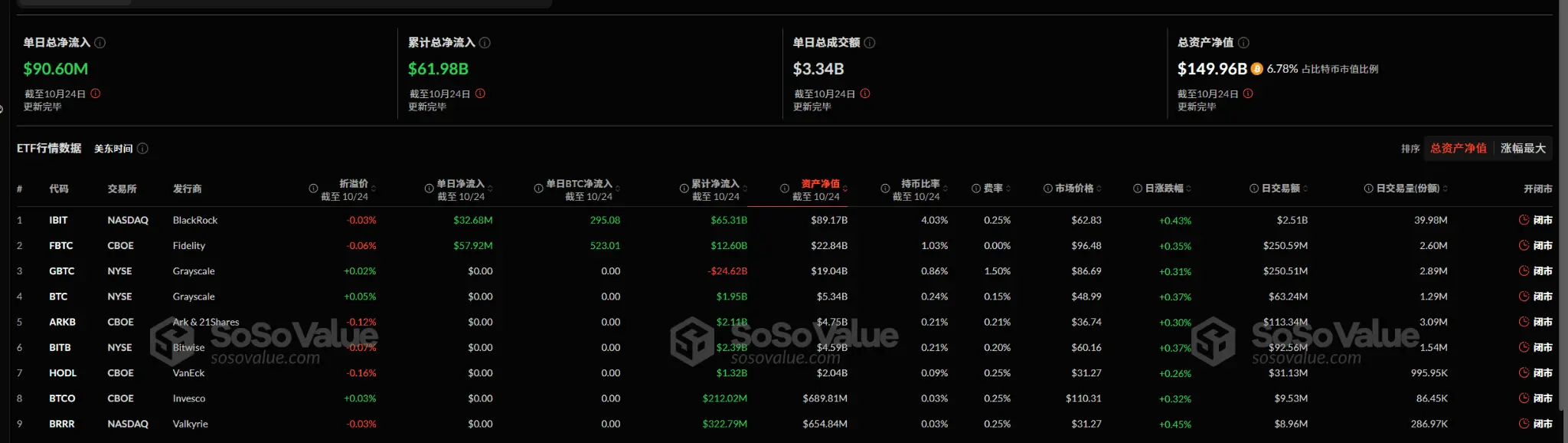Select the VanEck issuer cell
The height and width of the screenshot is (443, 1568).
coord(189,373)
